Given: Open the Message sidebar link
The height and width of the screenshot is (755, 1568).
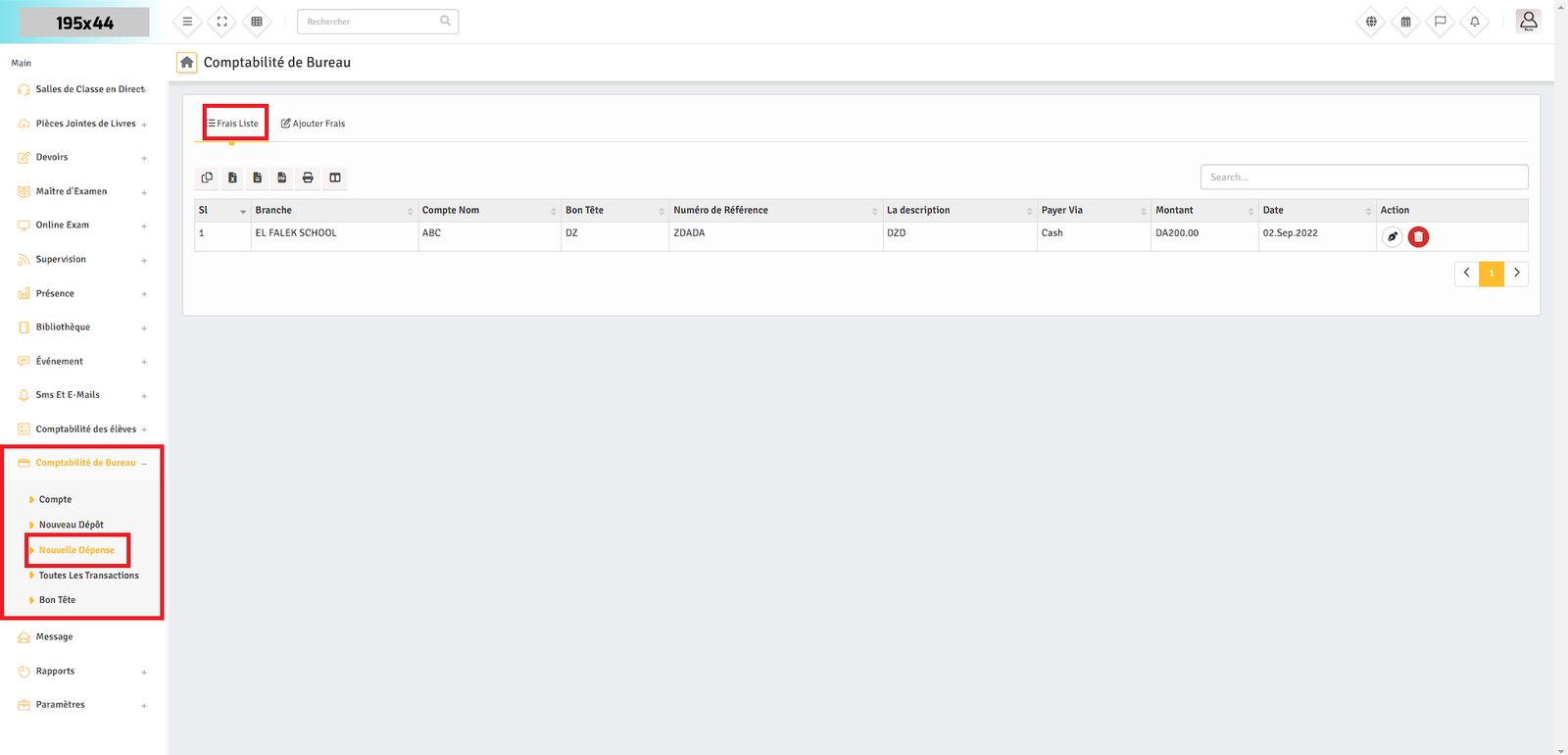Looking at the screenshot, I should pos(54,637).
